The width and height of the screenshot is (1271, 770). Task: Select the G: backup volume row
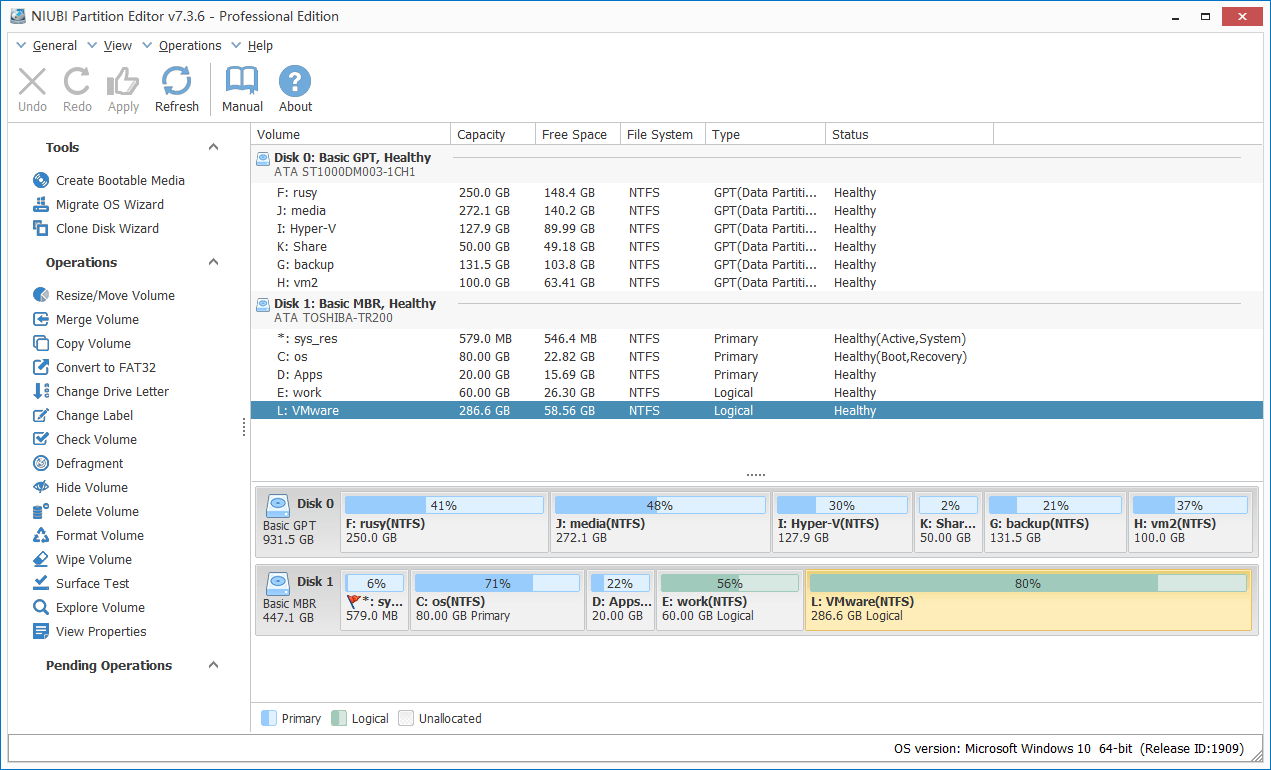[x=757, y=264]
